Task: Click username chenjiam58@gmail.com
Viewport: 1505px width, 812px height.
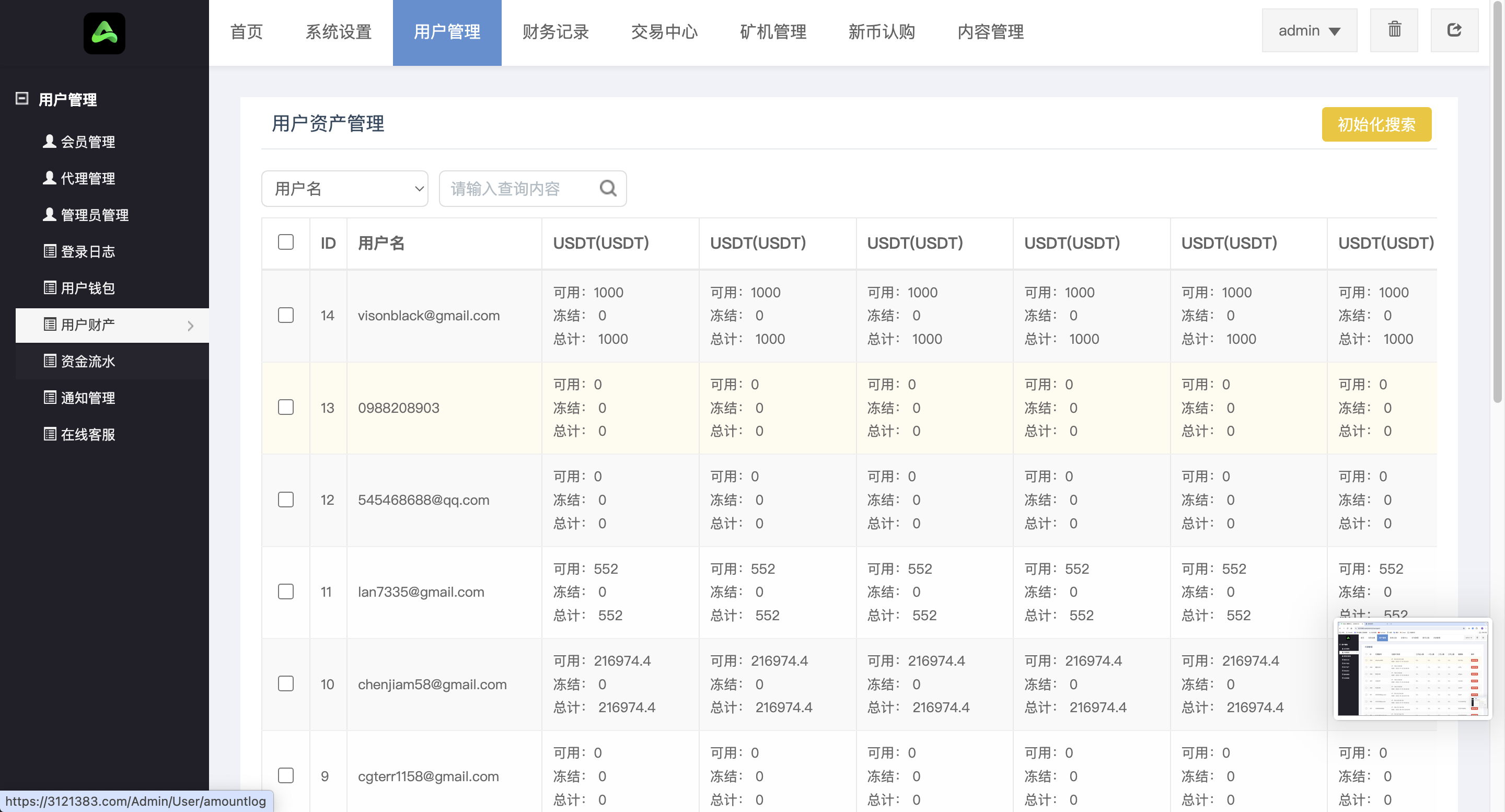Action: [x=432, y=684]
